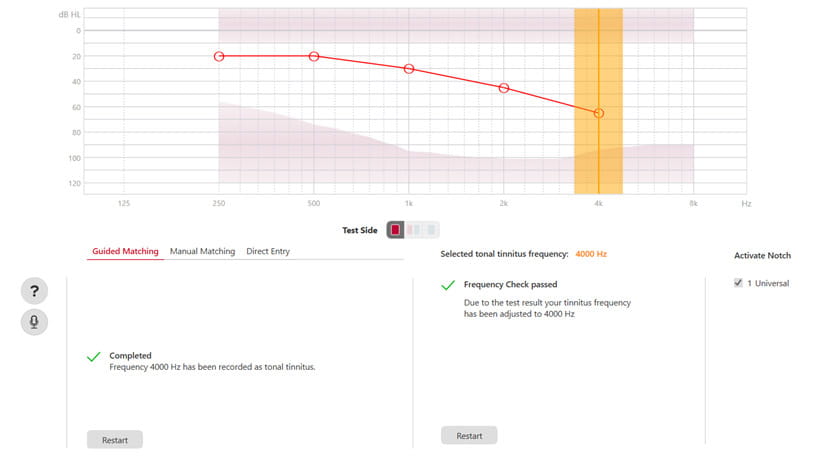Toggle the 1 Universal notch checkbox
This screenshot has width=818, height=460.
tap(739, 283)
